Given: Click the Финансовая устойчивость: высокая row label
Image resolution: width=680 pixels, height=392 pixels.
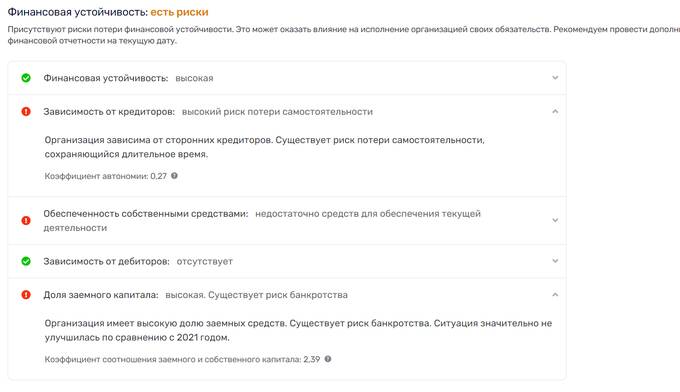Looking at the screenshot, I should coord(105,78).
